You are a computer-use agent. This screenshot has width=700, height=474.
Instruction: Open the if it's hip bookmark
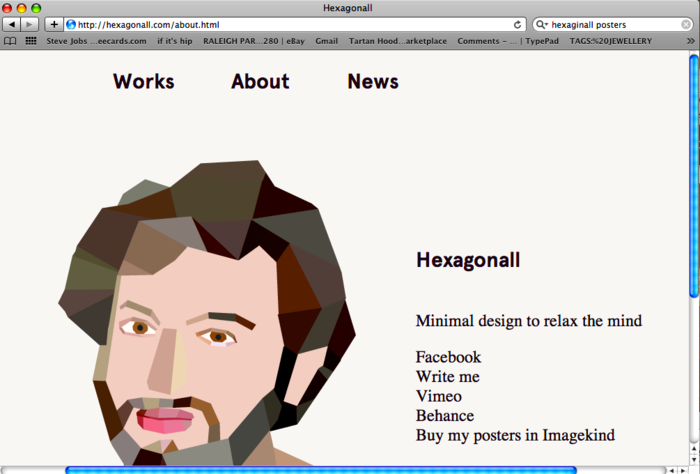point(175,41)
